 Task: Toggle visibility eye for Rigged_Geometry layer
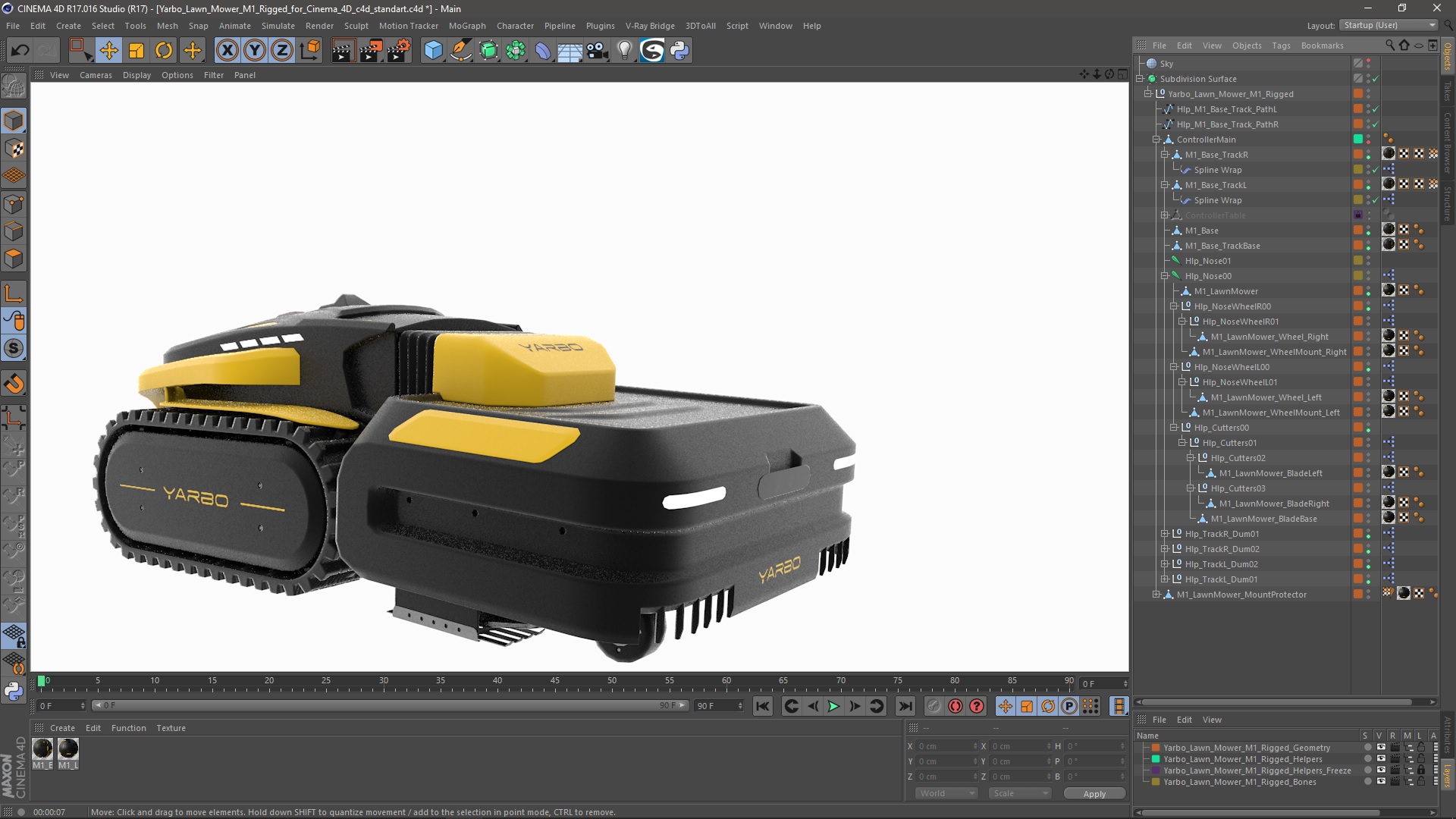click(x=1381, y=748)
